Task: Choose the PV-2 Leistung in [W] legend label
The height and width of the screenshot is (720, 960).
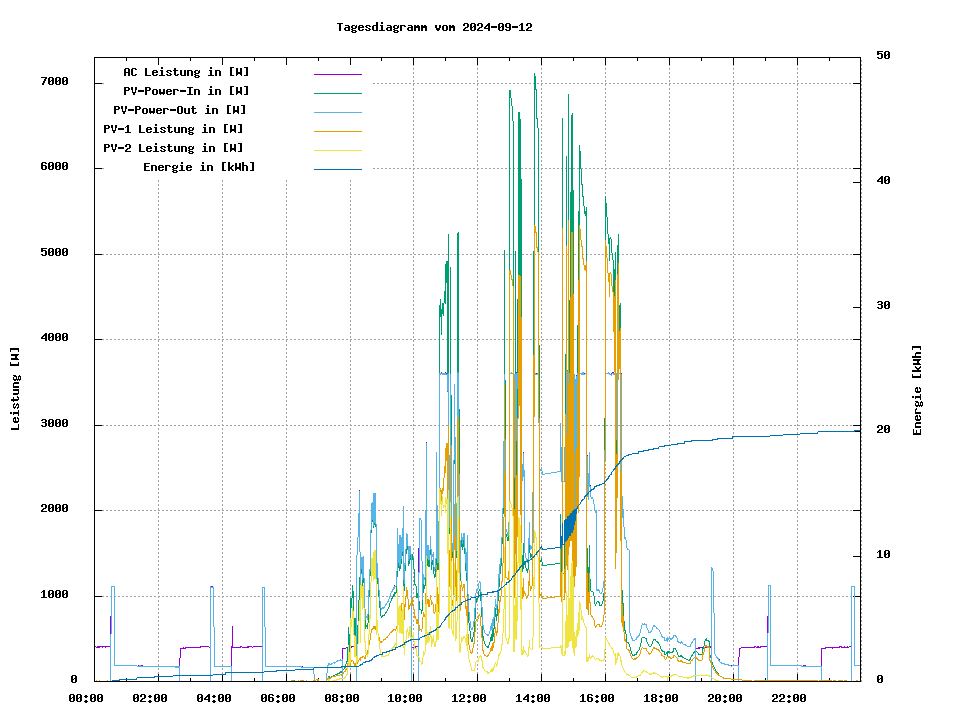Action: (173, 148)
